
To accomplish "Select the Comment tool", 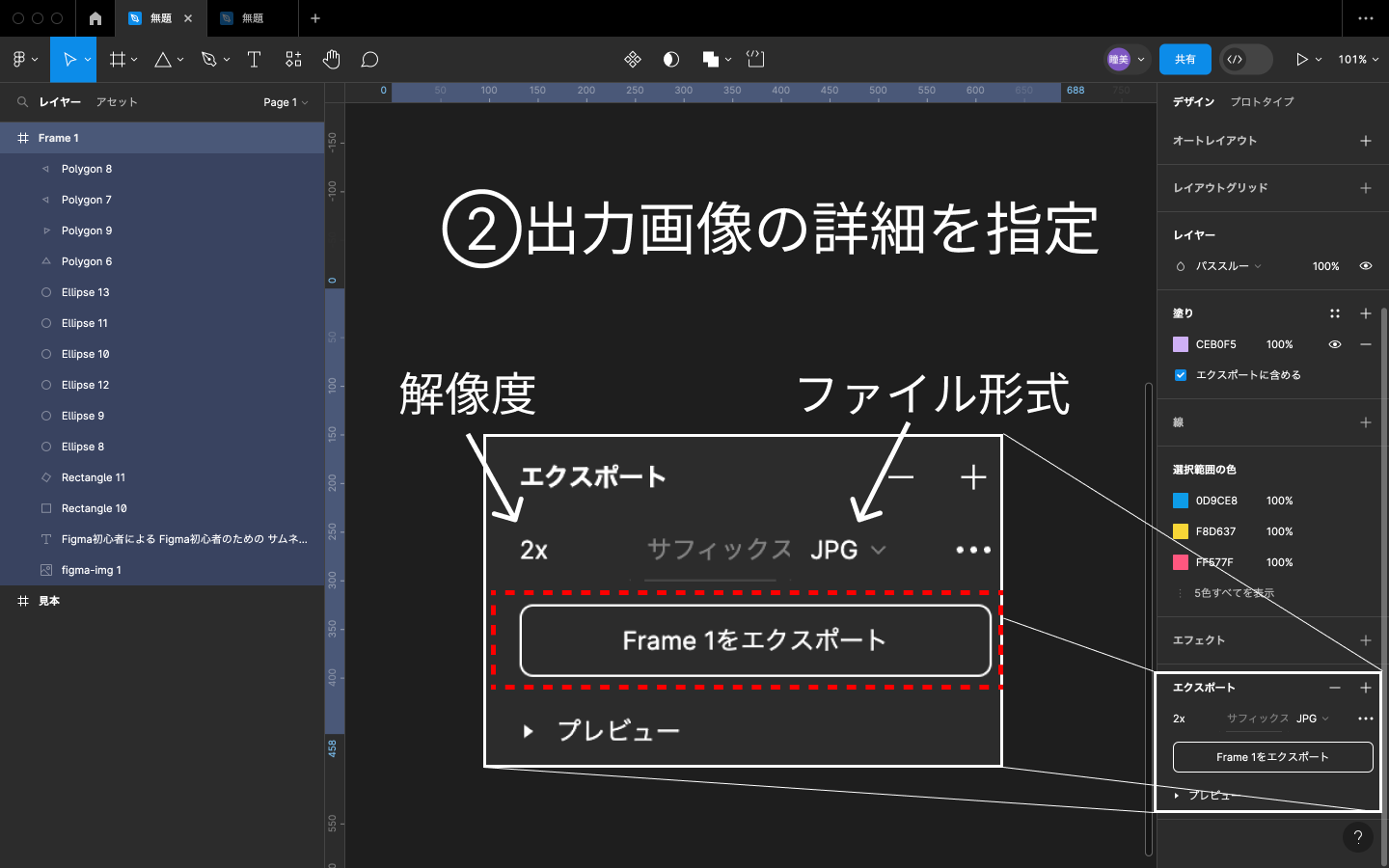I will coord(369,60).
